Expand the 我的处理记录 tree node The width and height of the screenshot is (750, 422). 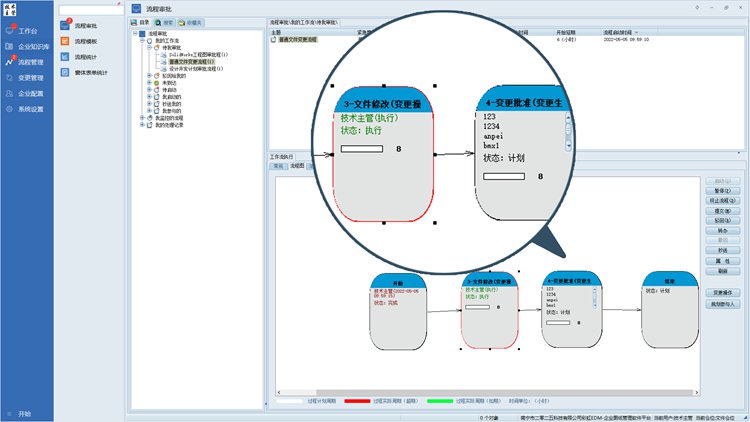142,124
